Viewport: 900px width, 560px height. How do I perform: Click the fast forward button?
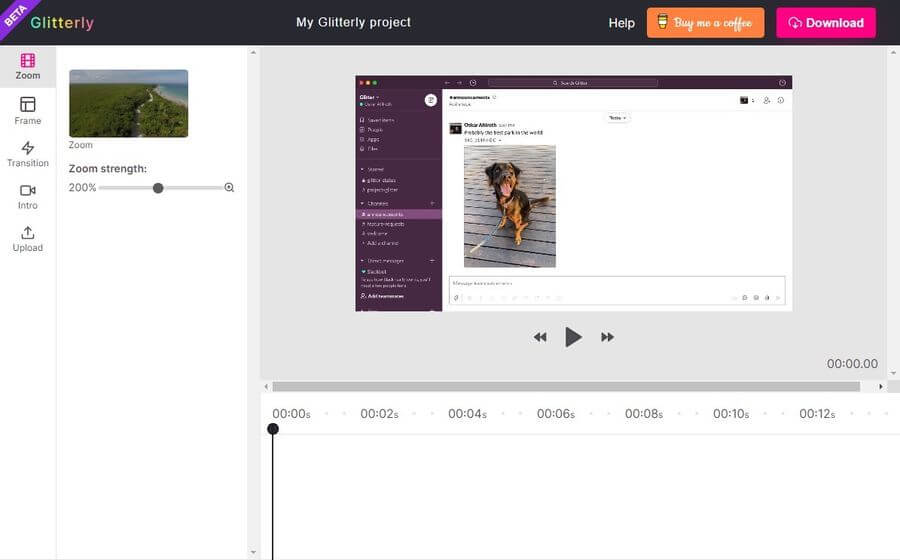click(x=607, y=337)
